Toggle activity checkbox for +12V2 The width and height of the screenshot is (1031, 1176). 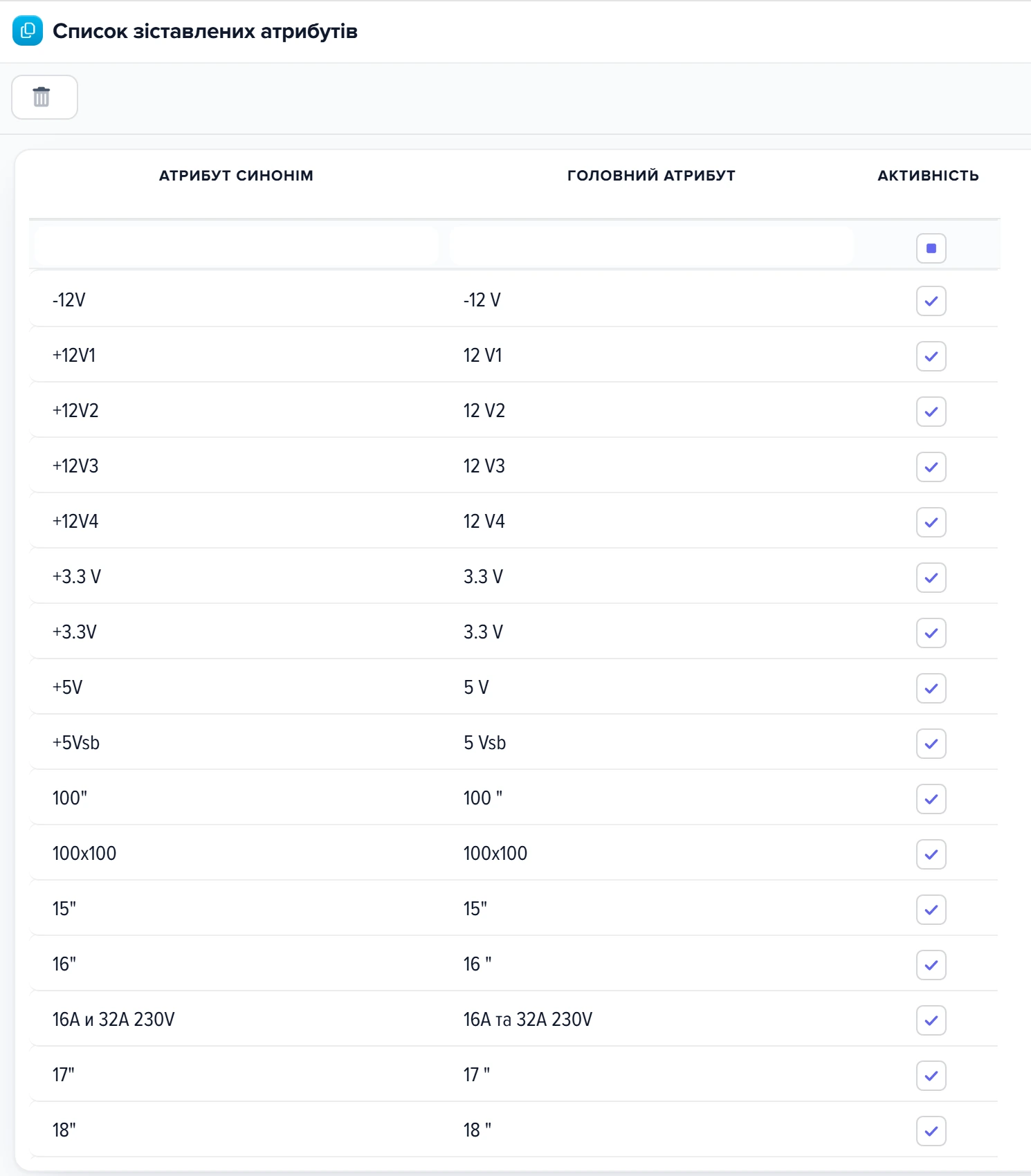[x=931, y=412]
